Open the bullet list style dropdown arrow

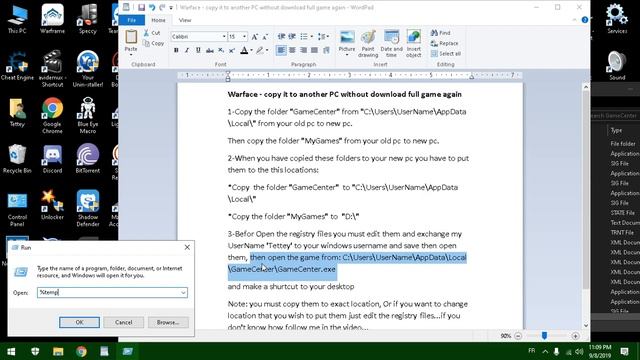(311, 37)
